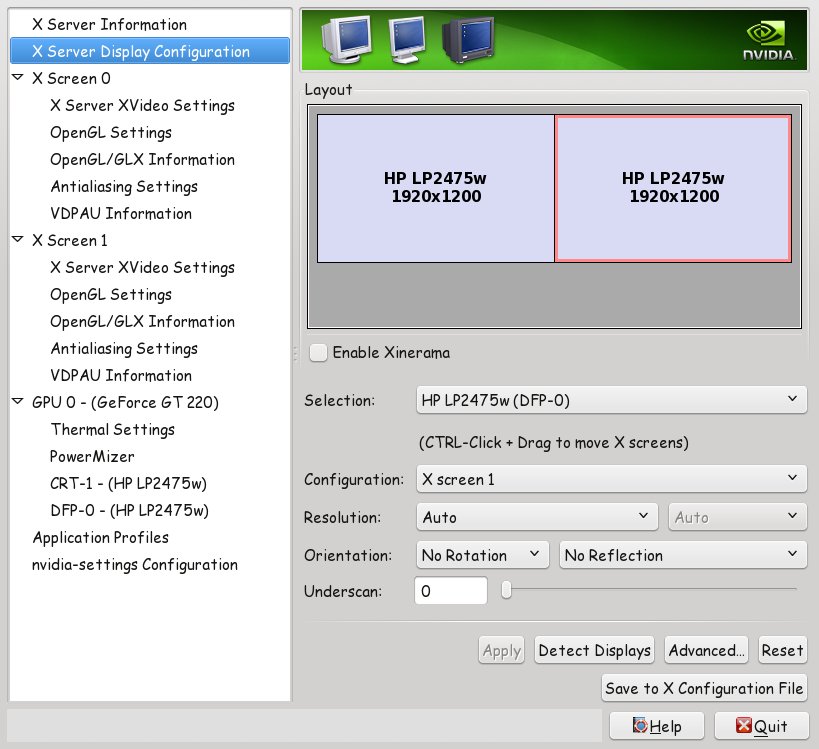Open Antialiasing Settings under X Screen 0

[124, 186]
